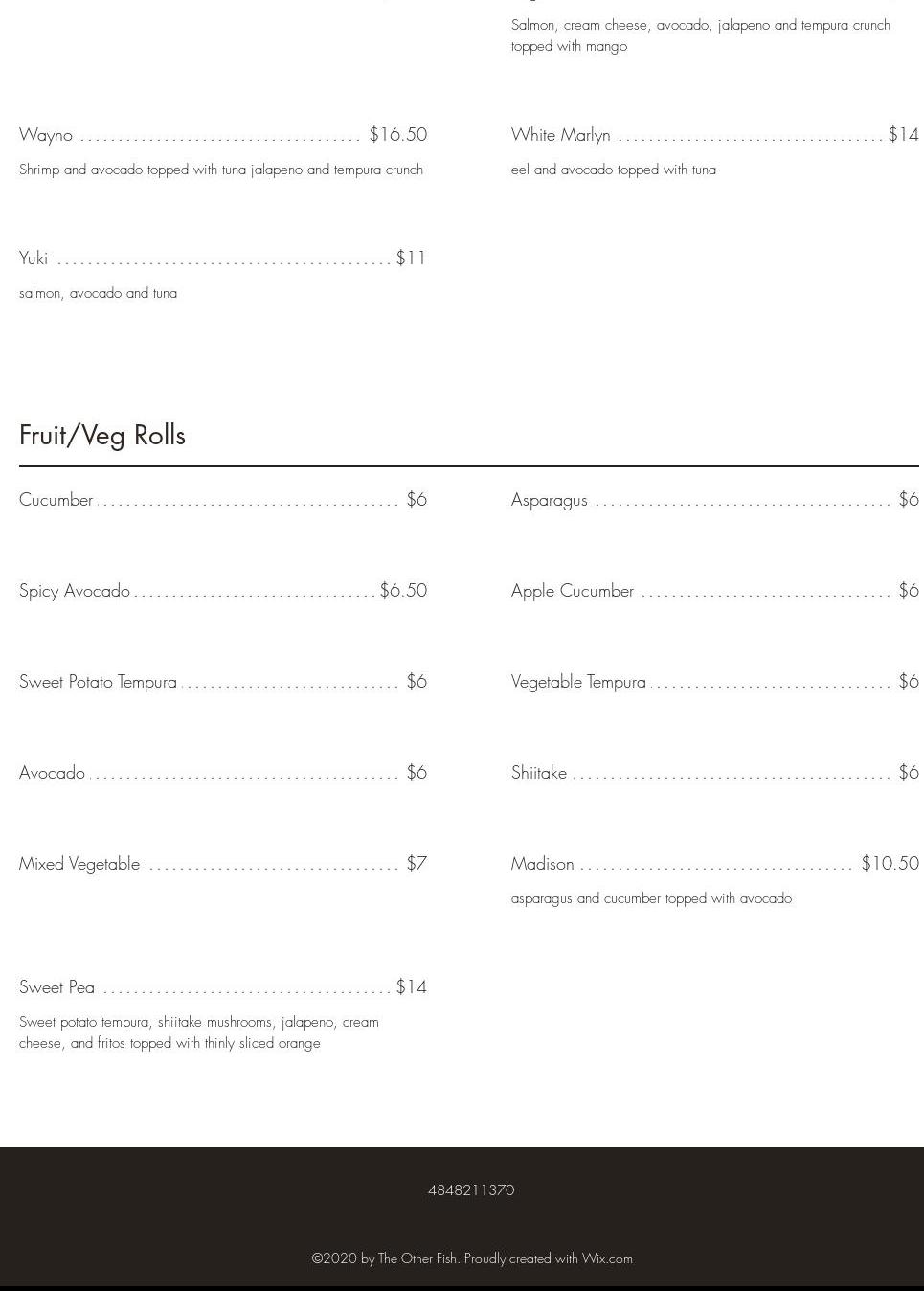This screenshot has height=1291, width=924.
Task: Click the White Marlyn menu item name
Action: [x=560, y=135]
